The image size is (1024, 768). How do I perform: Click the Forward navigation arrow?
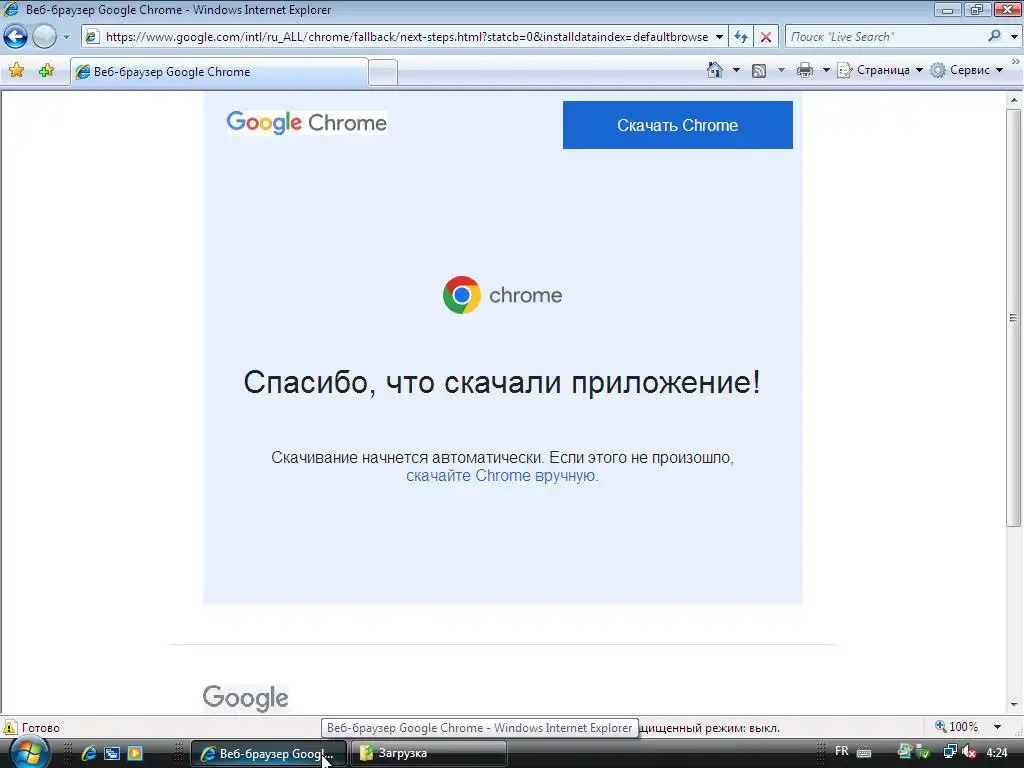(44, 37)
